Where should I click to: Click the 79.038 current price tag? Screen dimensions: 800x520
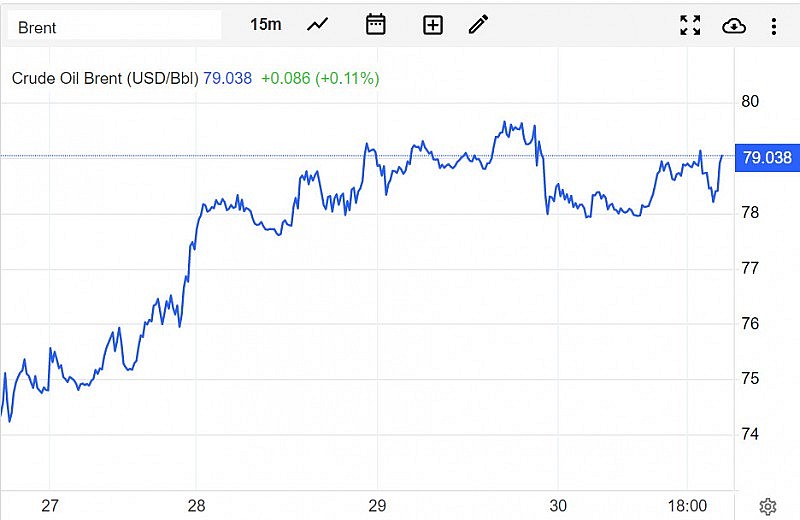click(x=765, y=158)
